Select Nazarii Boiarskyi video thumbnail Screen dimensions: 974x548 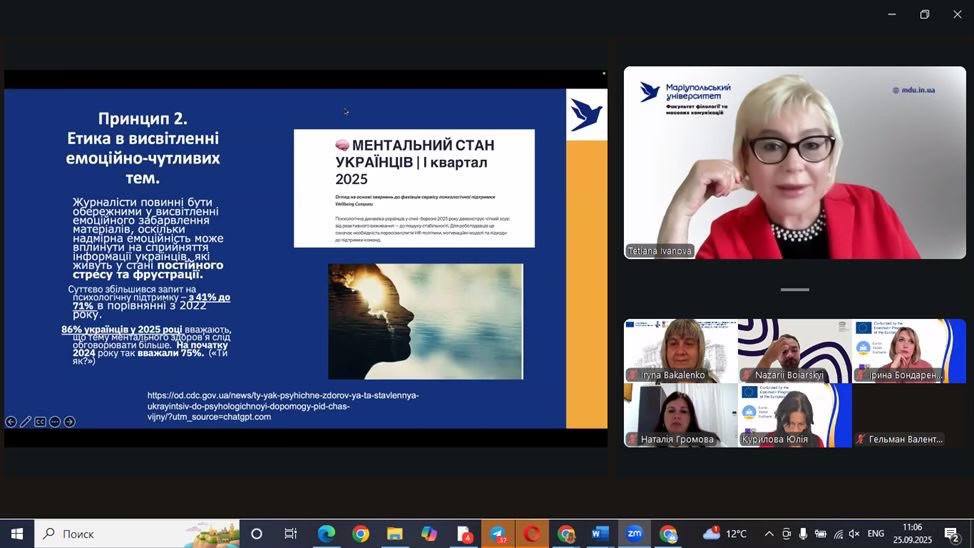794,350
